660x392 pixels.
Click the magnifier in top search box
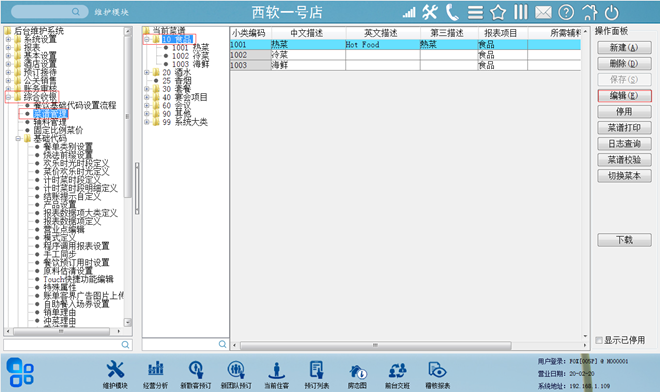pyautogui.click(x=76, y=12)
